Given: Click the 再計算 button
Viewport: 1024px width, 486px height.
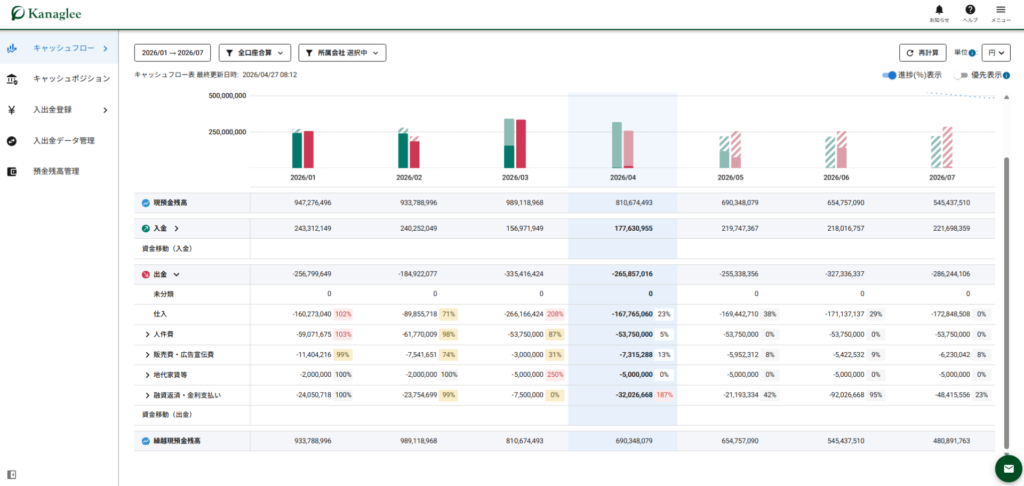Looking at the screenshot, I should click(x=923, y=53).
